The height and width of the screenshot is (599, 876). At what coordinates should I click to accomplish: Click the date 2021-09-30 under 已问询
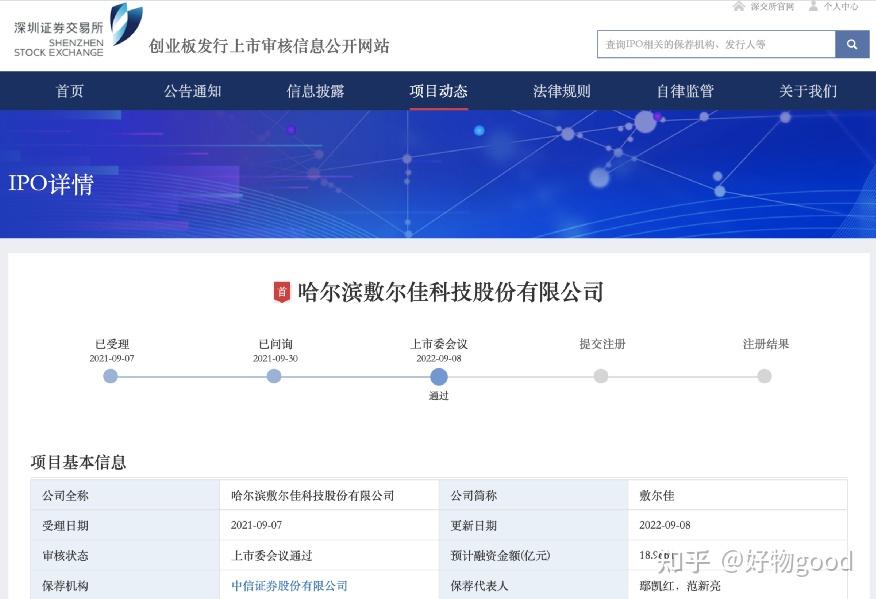click(275, 358)
